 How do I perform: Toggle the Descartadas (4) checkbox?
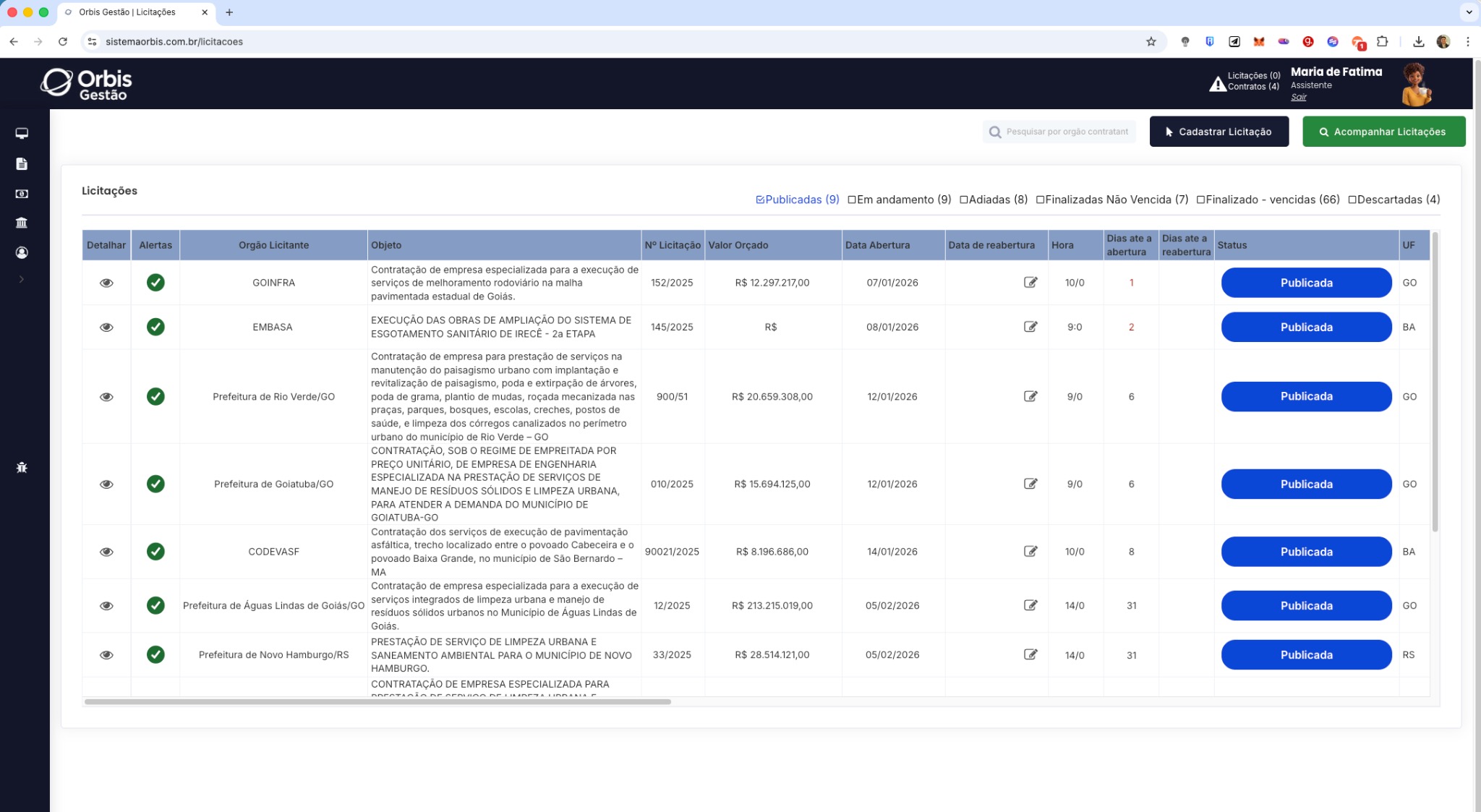(x=1352, y=200)
